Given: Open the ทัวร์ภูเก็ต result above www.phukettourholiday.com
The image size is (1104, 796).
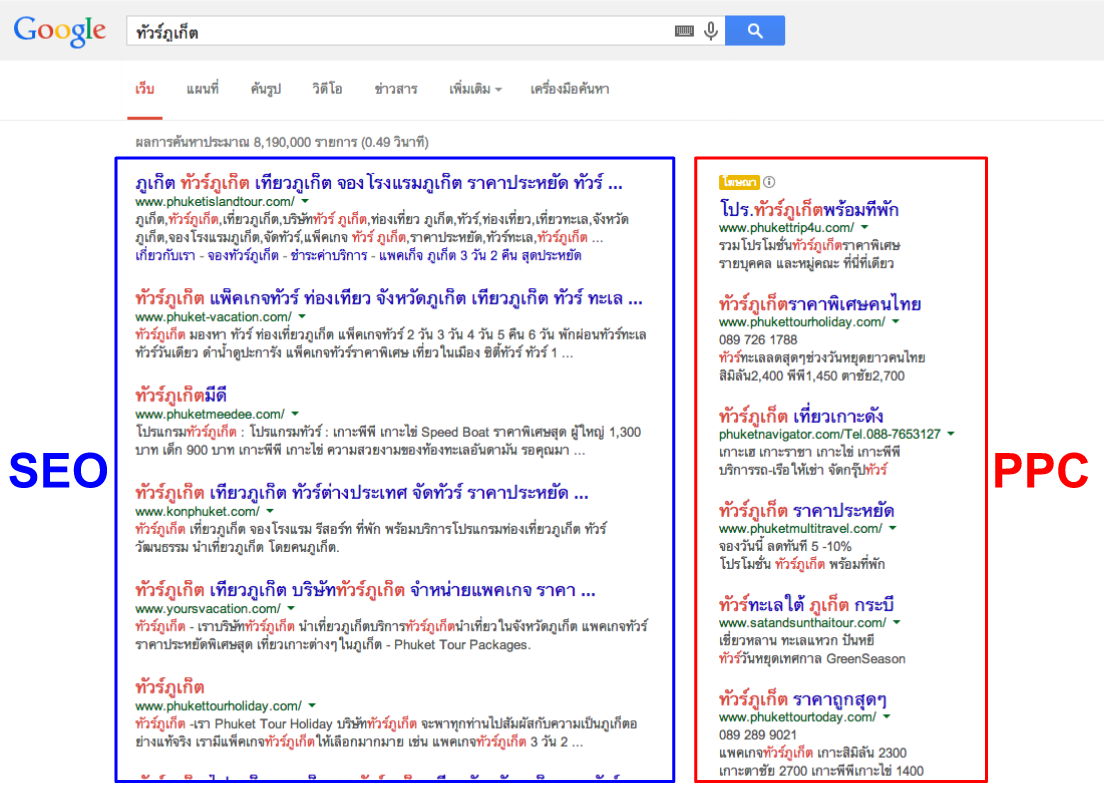Looking at the screenshot, I should [170, 688].
